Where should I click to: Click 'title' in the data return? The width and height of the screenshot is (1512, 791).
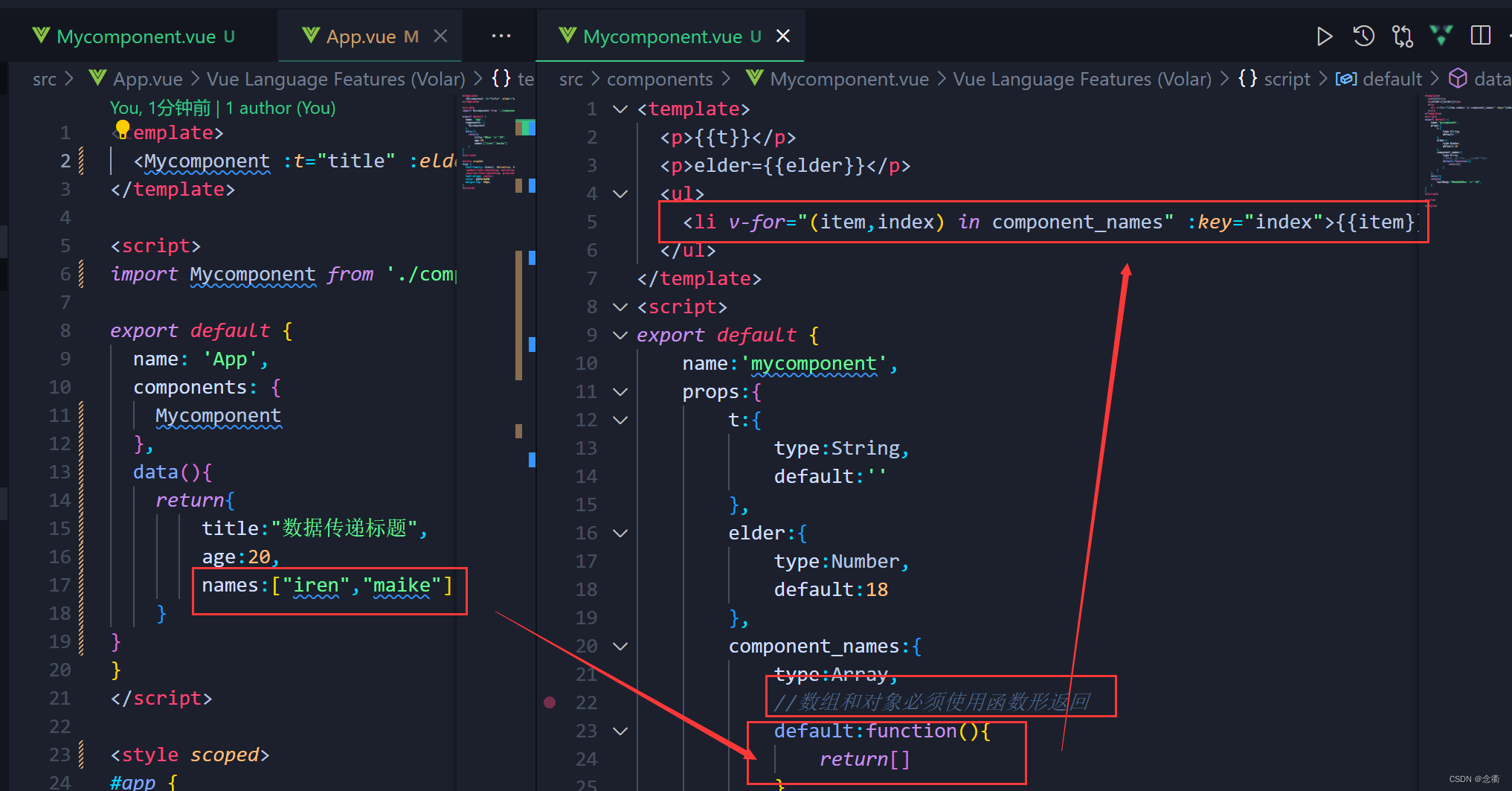(230, 528)
